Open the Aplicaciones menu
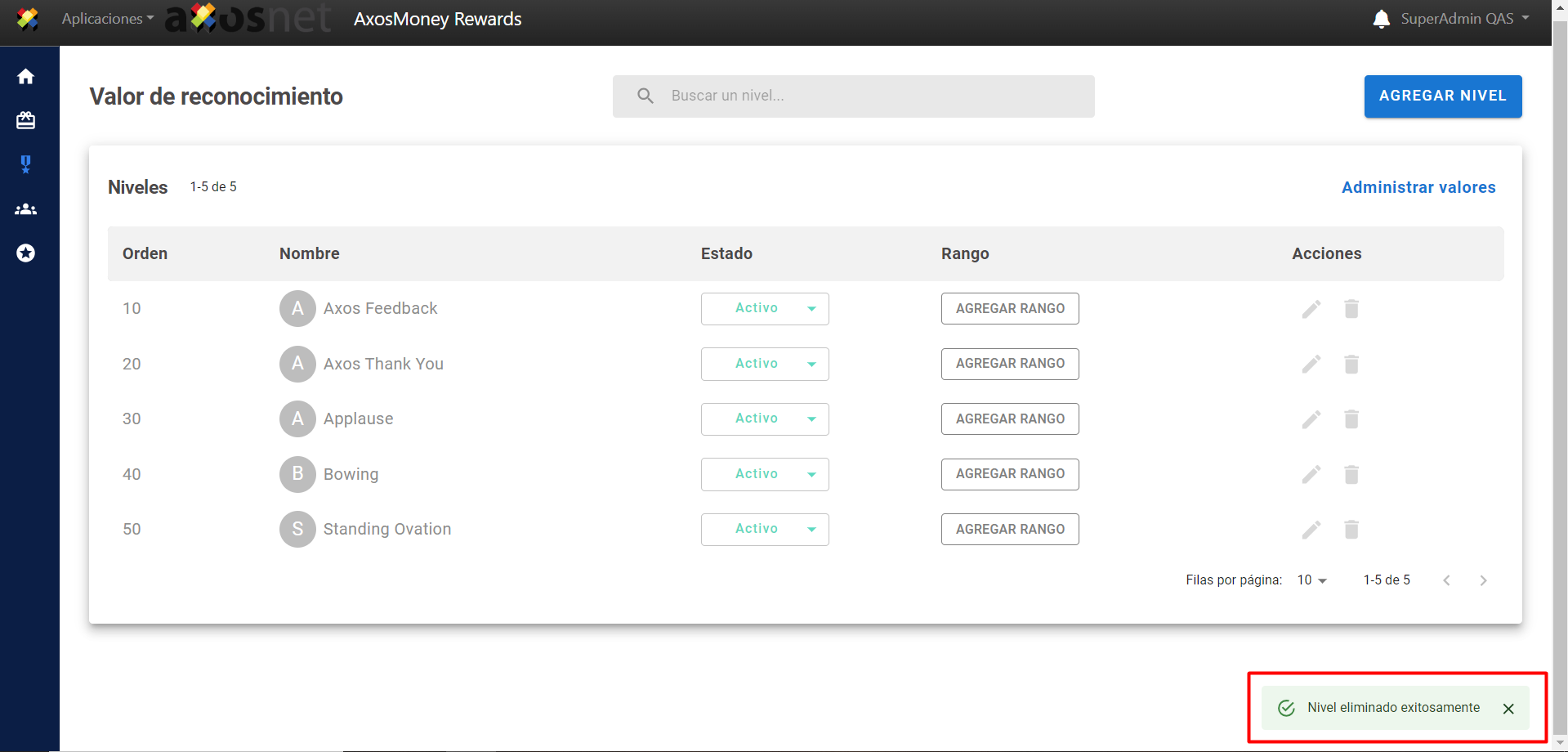1568x752 pixels. point(107,19)
